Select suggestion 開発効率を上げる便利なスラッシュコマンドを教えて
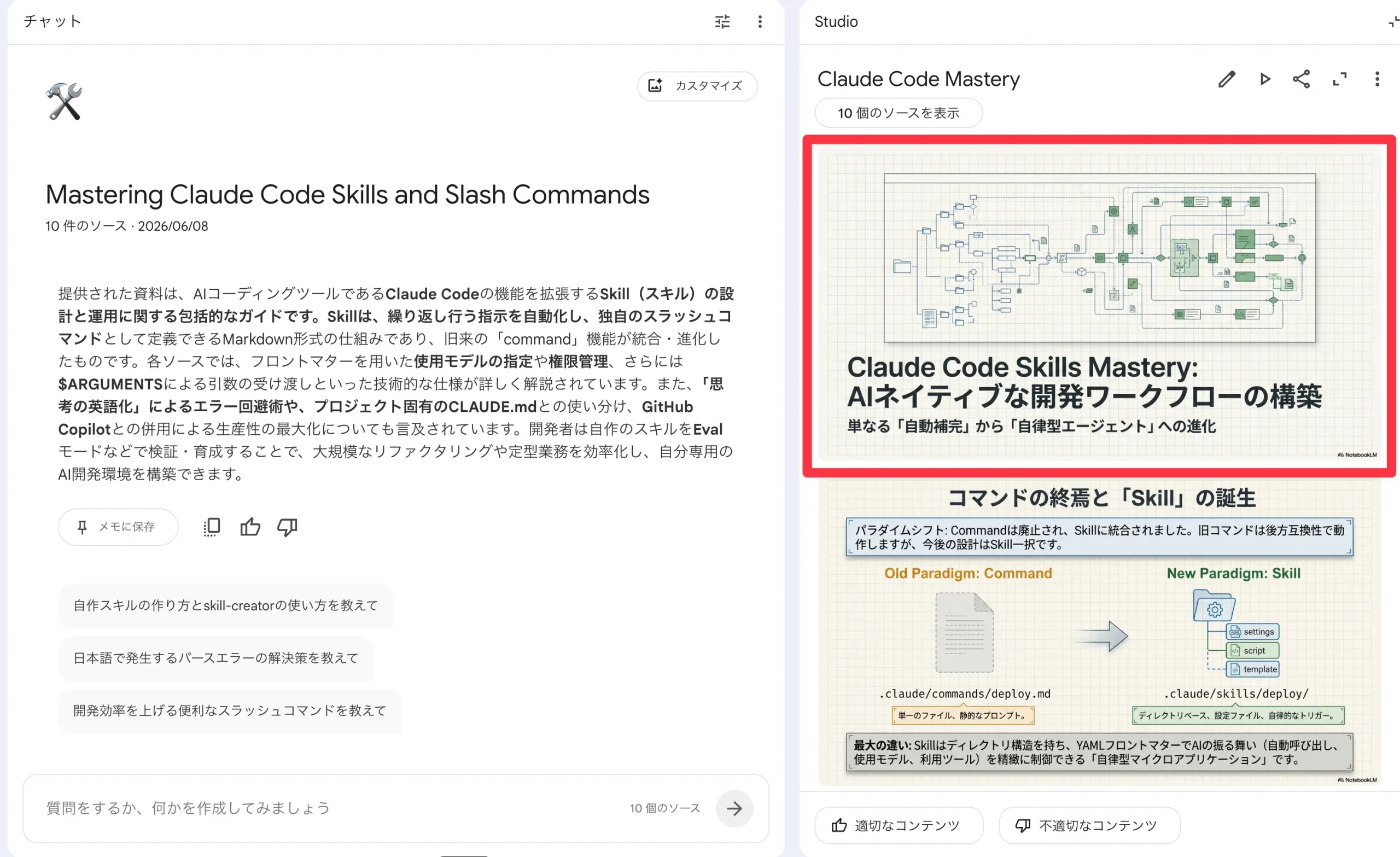 point(230,710)
